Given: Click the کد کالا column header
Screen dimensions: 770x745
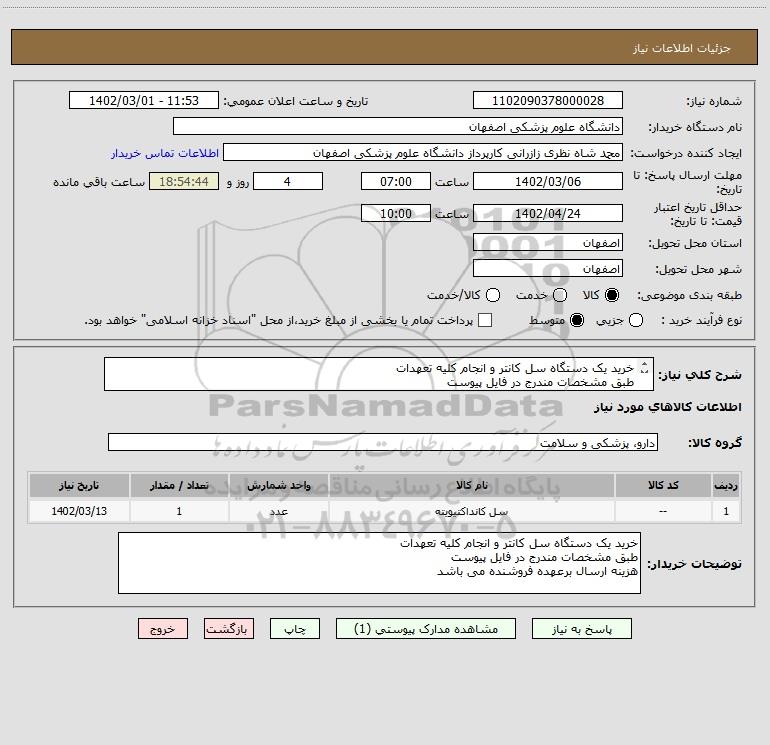Looking at the screenshot, I should 663,485.
